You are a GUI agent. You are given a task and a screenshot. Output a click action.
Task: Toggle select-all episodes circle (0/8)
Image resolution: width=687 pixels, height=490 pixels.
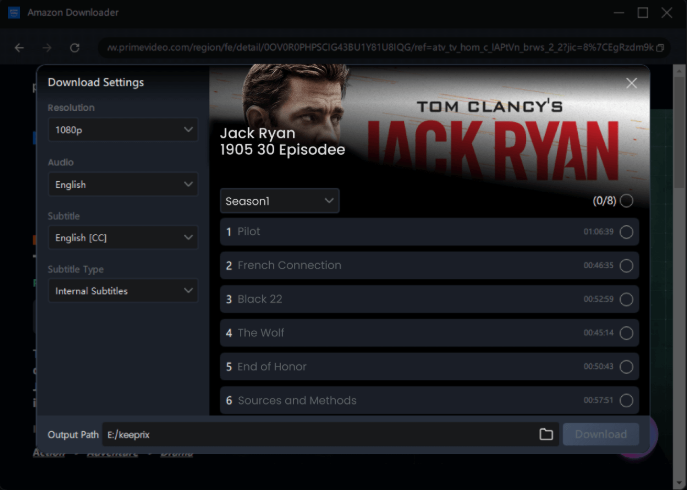pos(626,201)
